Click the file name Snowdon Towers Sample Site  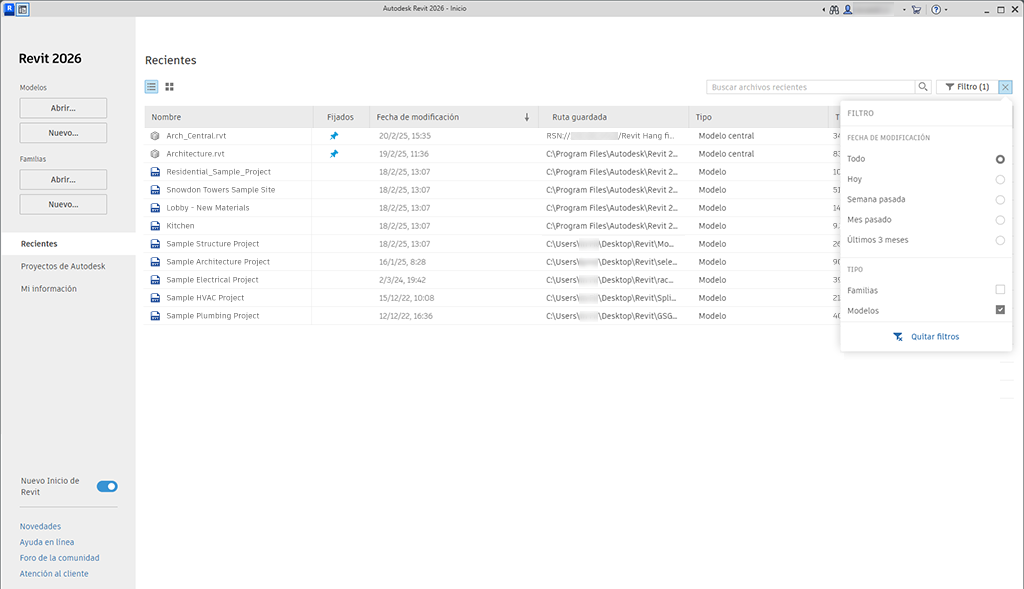(221, 190)
